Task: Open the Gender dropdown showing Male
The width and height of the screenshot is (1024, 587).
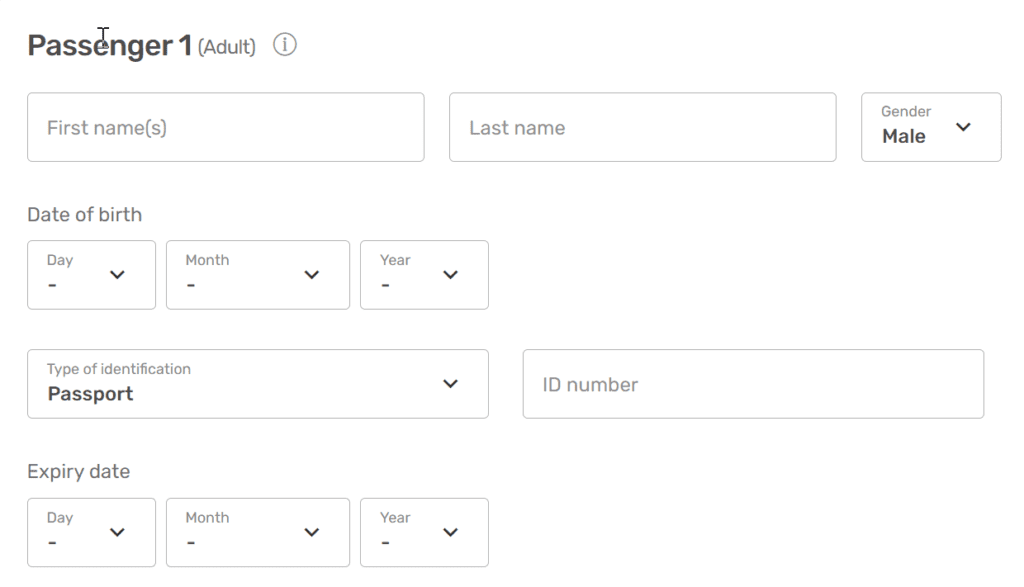Action: coord(931,127)
